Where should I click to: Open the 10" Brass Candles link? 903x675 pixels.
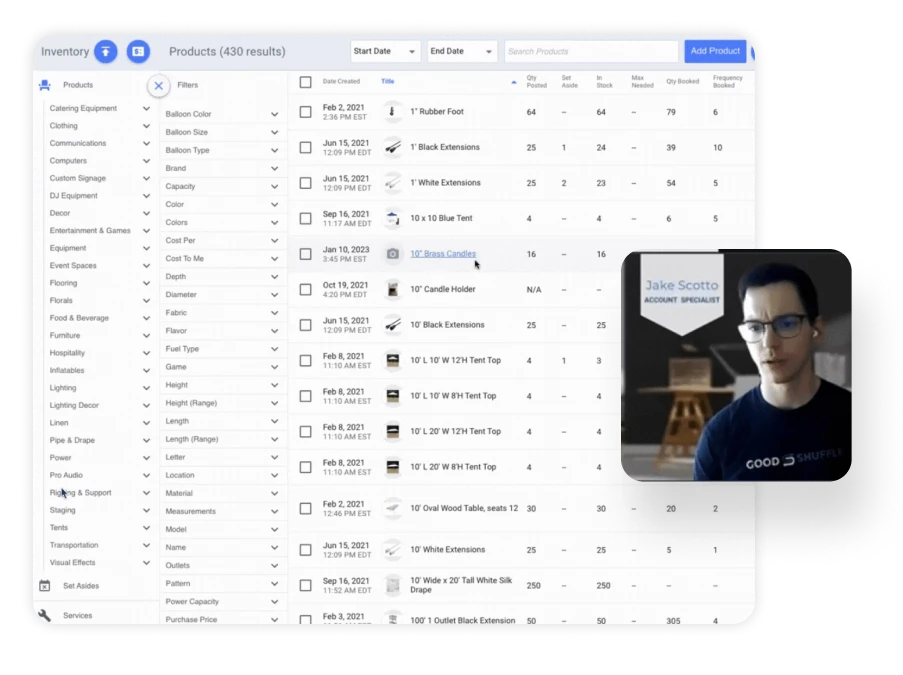pos(443,254)
